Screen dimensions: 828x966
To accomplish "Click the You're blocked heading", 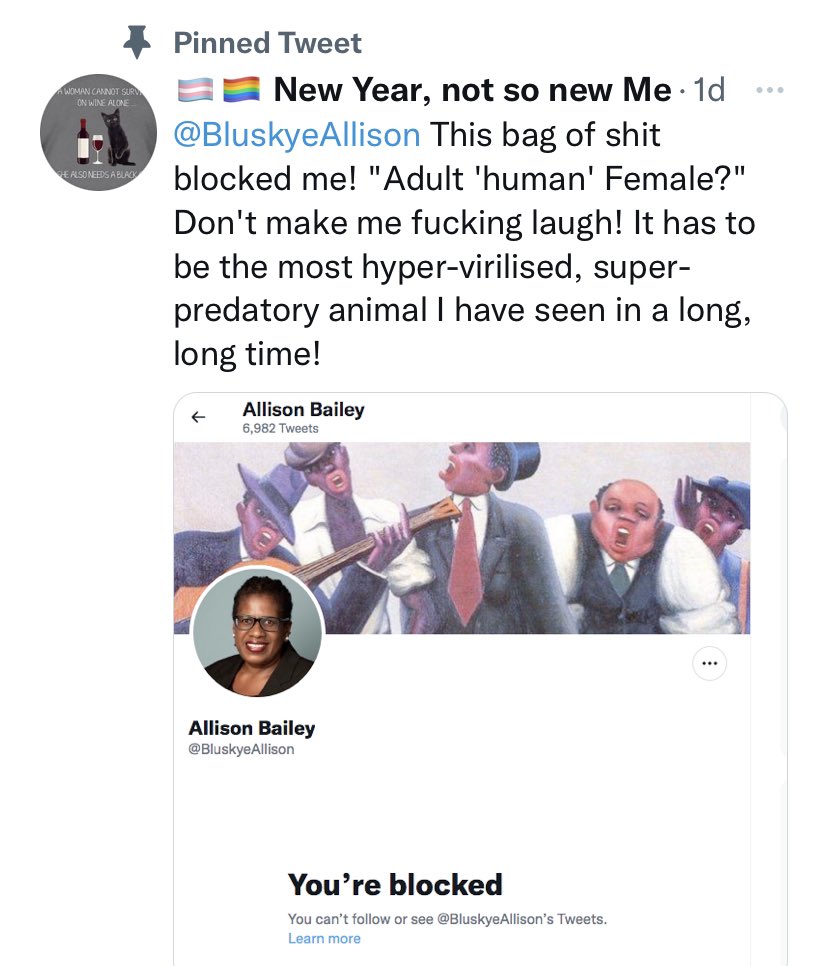I will coord(395,885).
